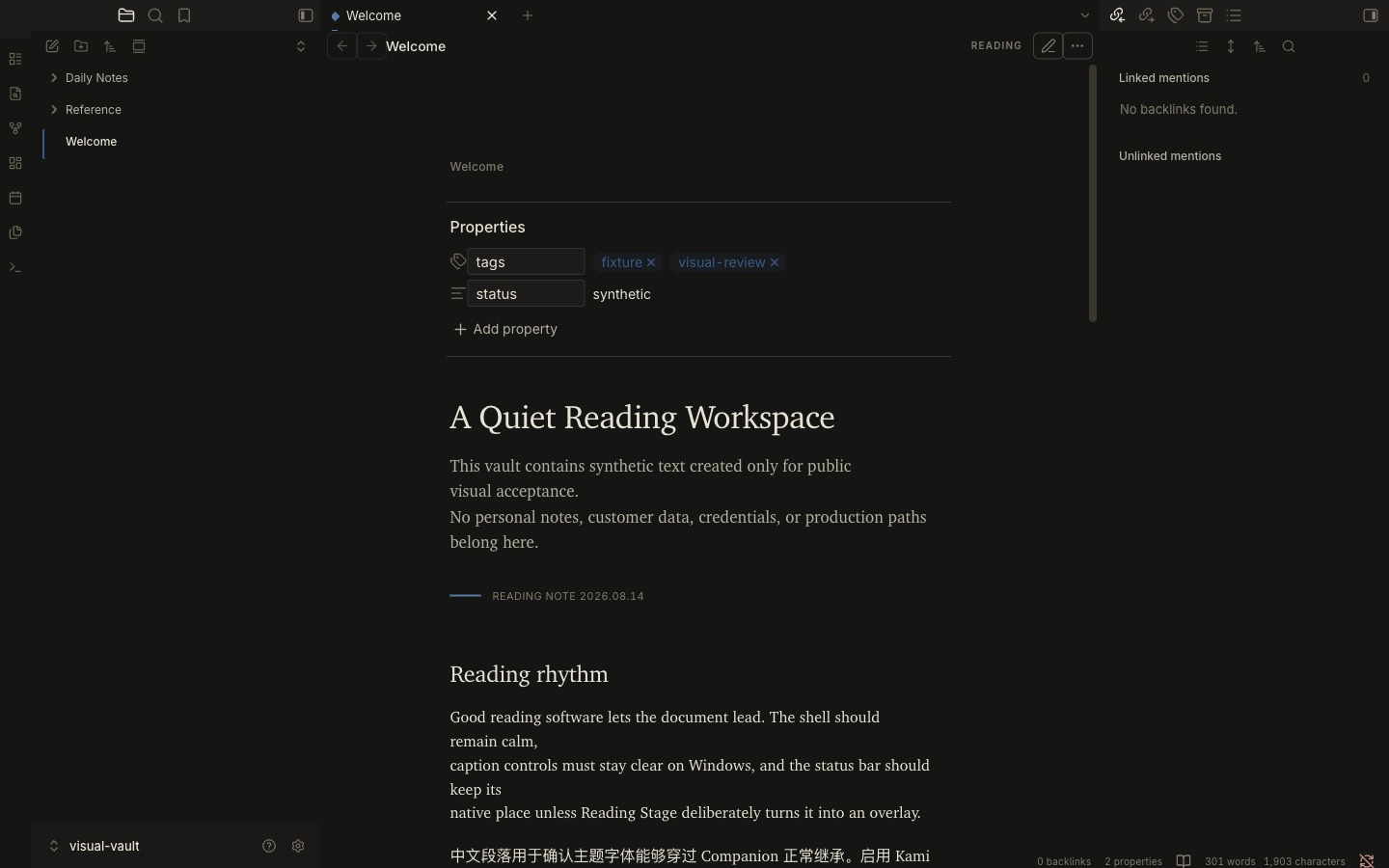The height and width of the screenshot is (868, 1389).
Task: Open daily note calendar ribbon icon
Action: tap(15, 198)
